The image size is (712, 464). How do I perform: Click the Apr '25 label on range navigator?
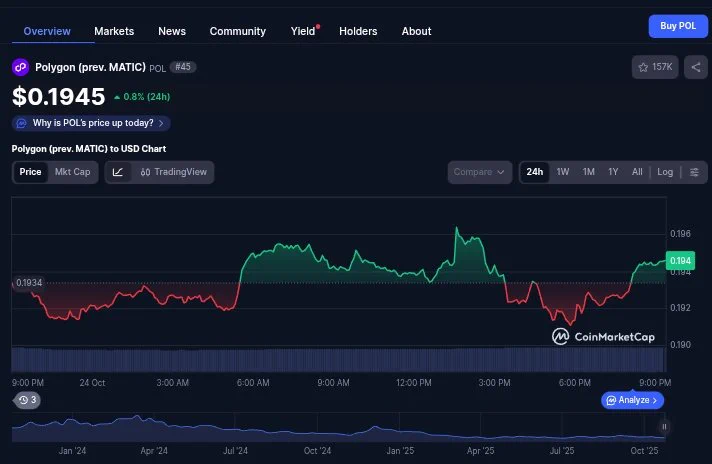click(x=480, y=451)
